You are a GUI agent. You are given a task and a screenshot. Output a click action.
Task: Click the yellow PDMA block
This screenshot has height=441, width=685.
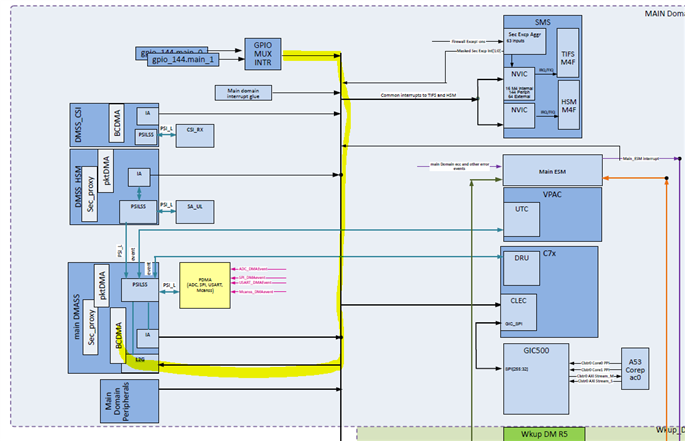[x=205, y=285]
